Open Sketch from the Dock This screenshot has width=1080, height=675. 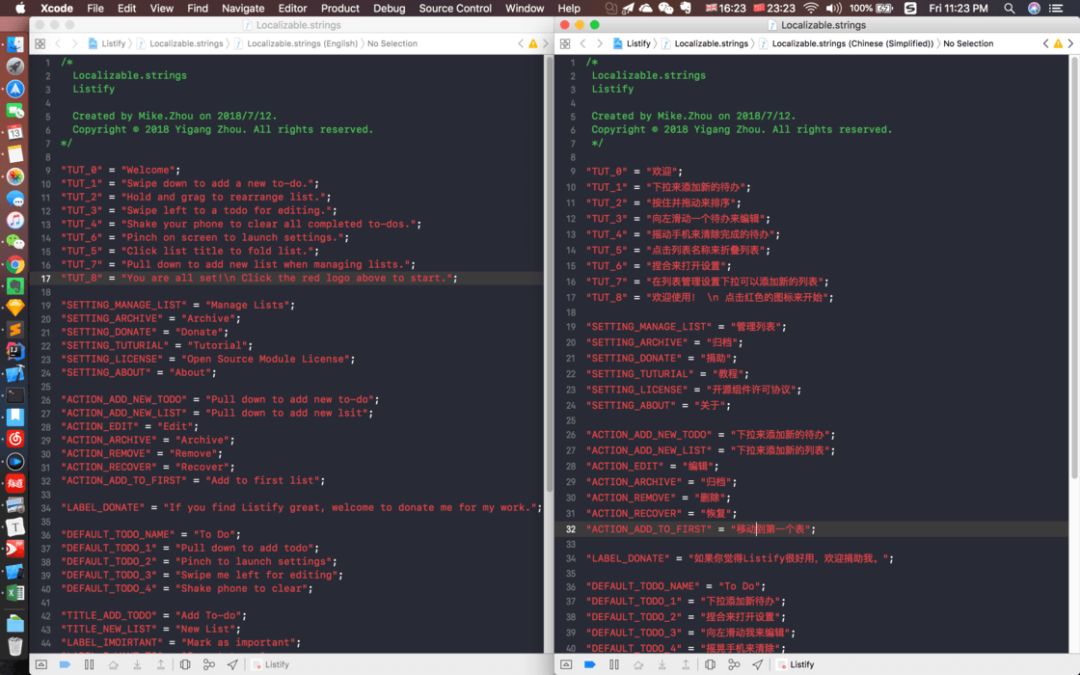pos(15,307)
